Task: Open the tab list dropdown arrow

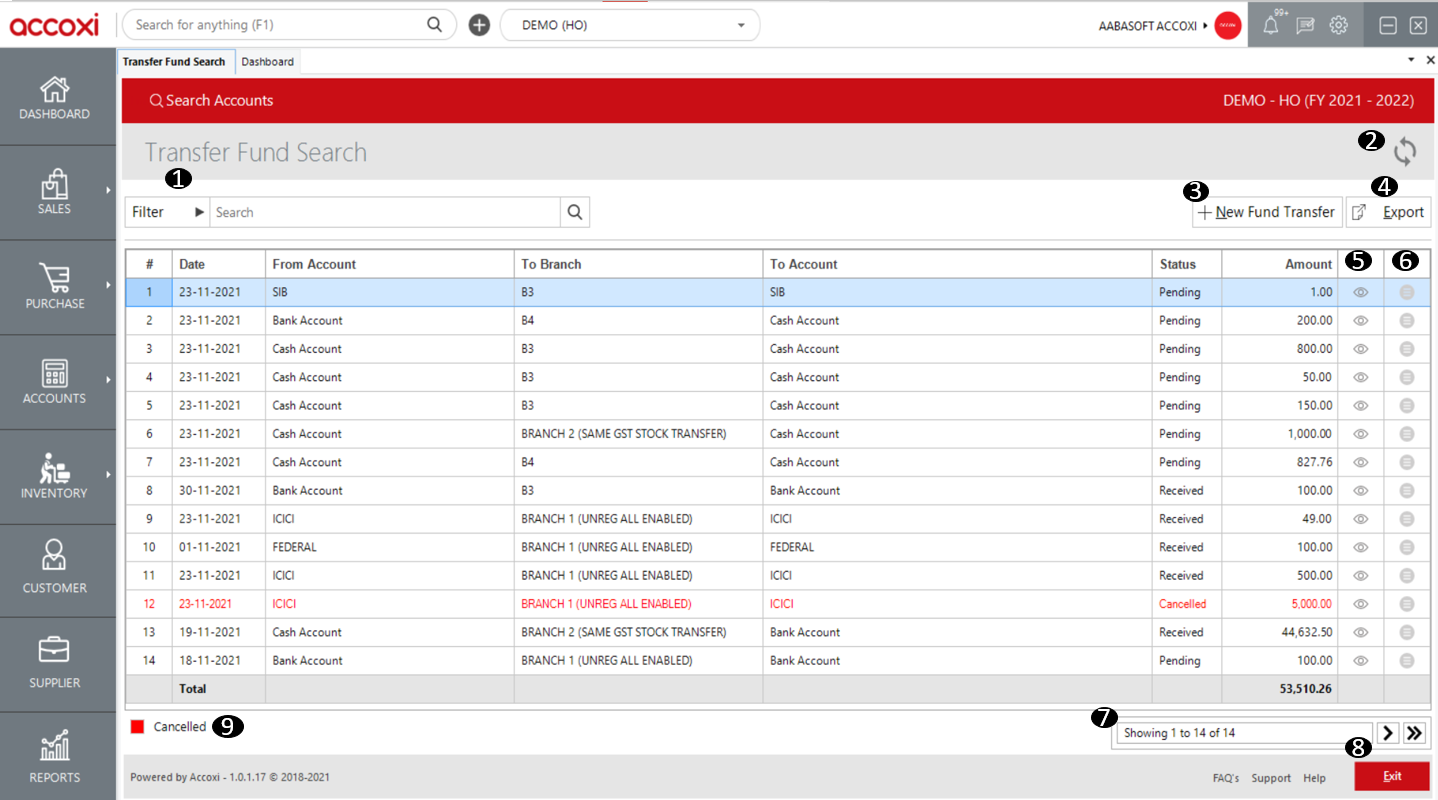Action: coord(1411,60)
